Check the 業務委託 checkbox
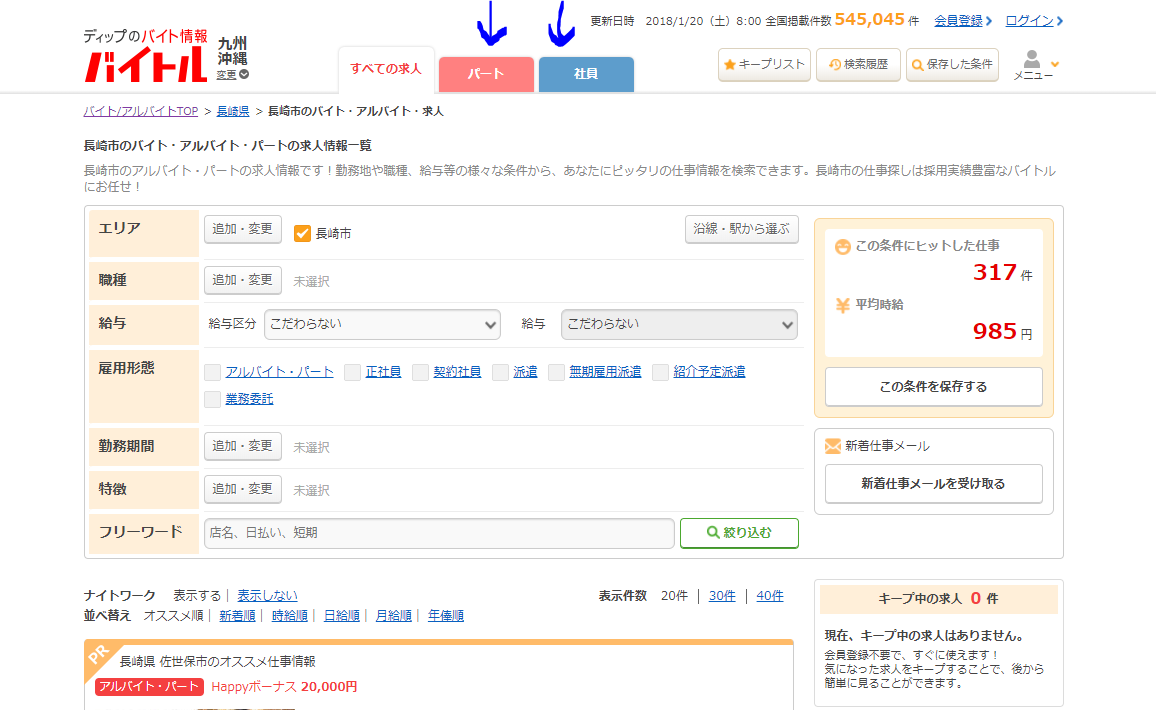Viewport: 1156px width, 710px height. (x=212, y=399)
